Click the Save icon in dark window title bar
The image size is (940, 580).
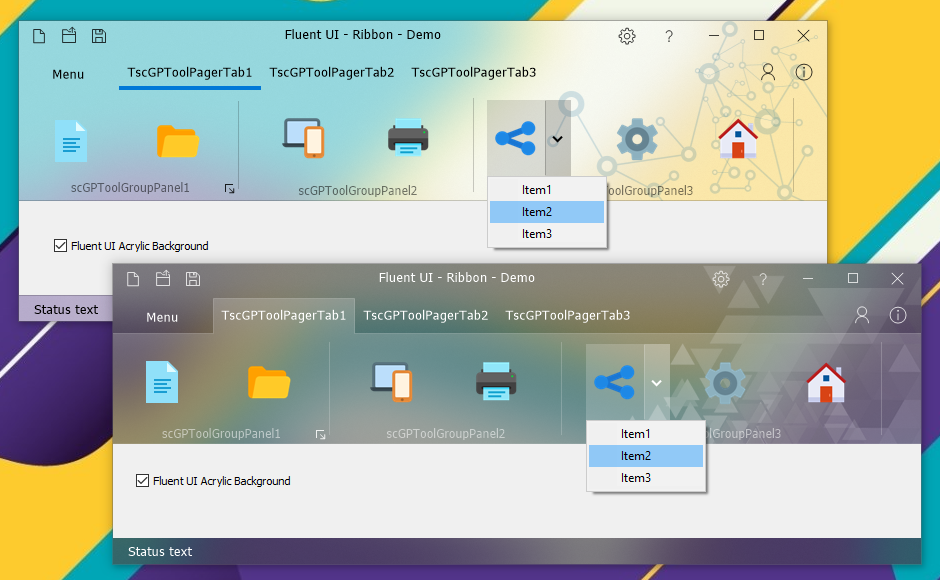[x=192, y=279]
